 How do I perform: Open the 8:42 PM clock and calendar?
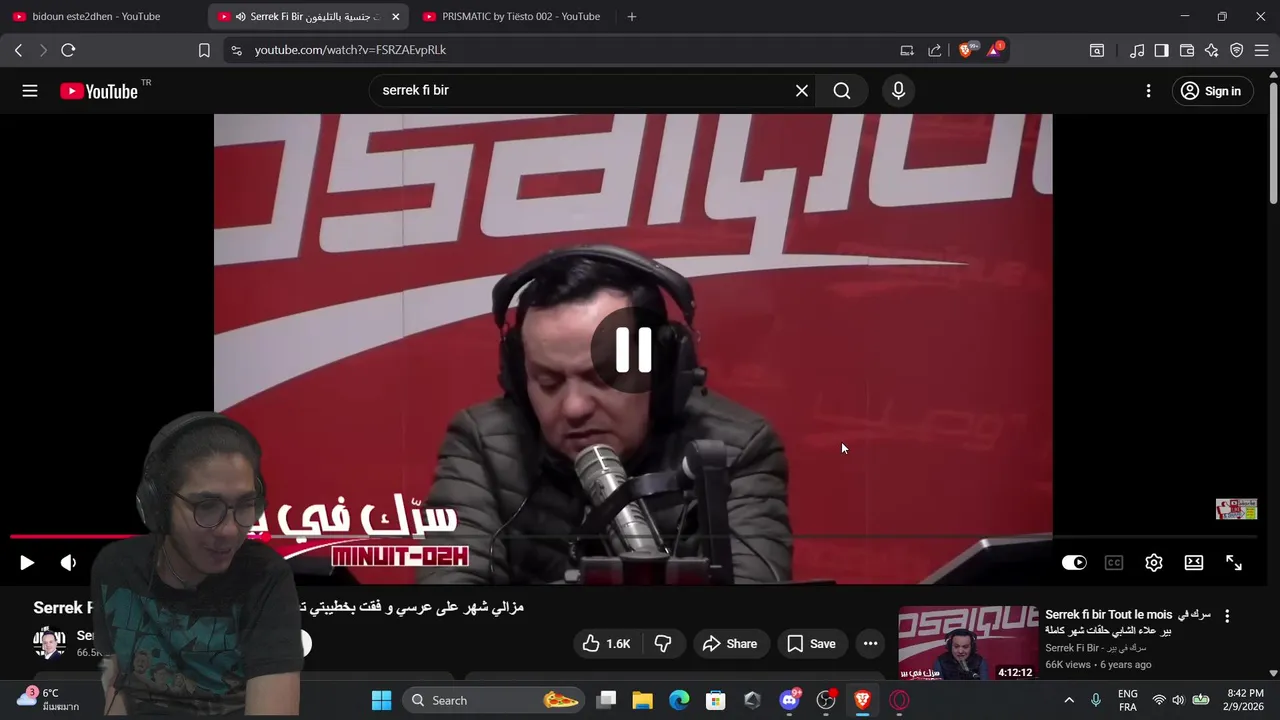pos(1245,700)
